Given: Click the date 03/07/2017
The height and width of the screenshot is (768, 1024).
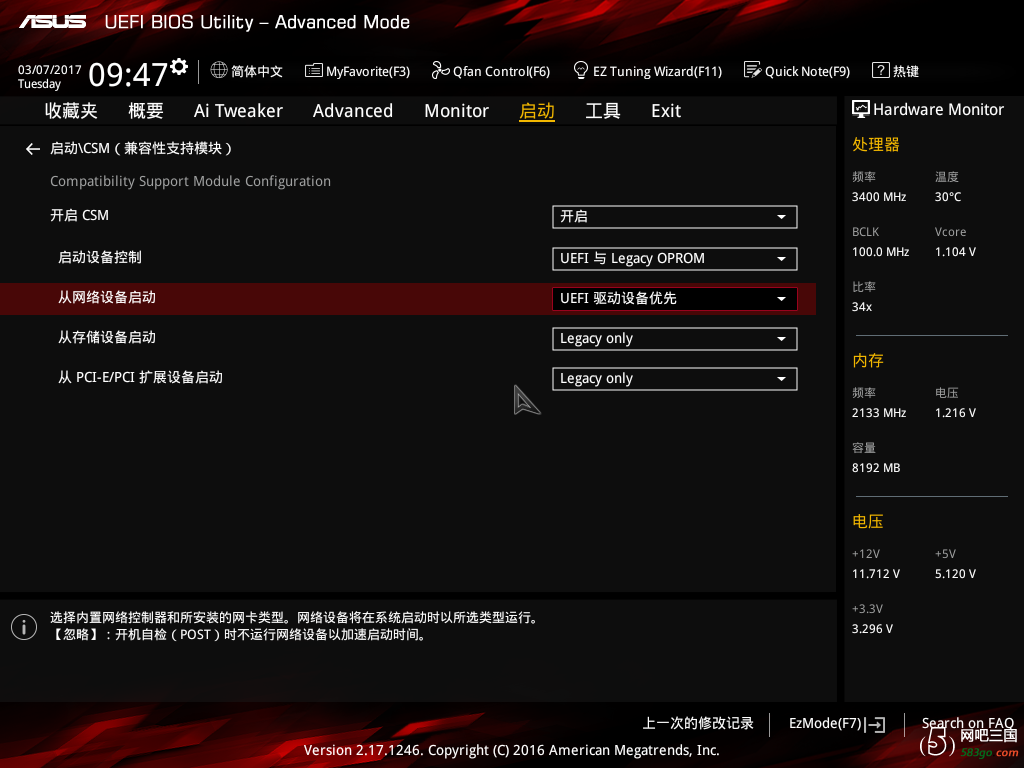Looking at the screenshot, I should pos(50,70).
